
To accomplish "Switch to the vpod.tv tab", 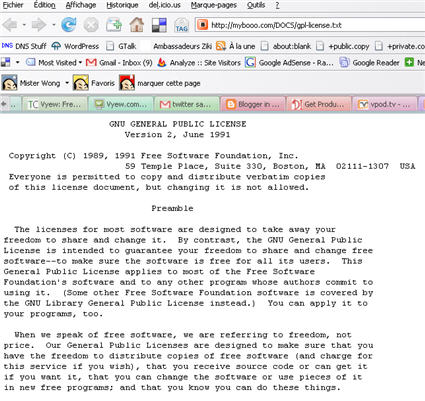I will coord(385,104).
